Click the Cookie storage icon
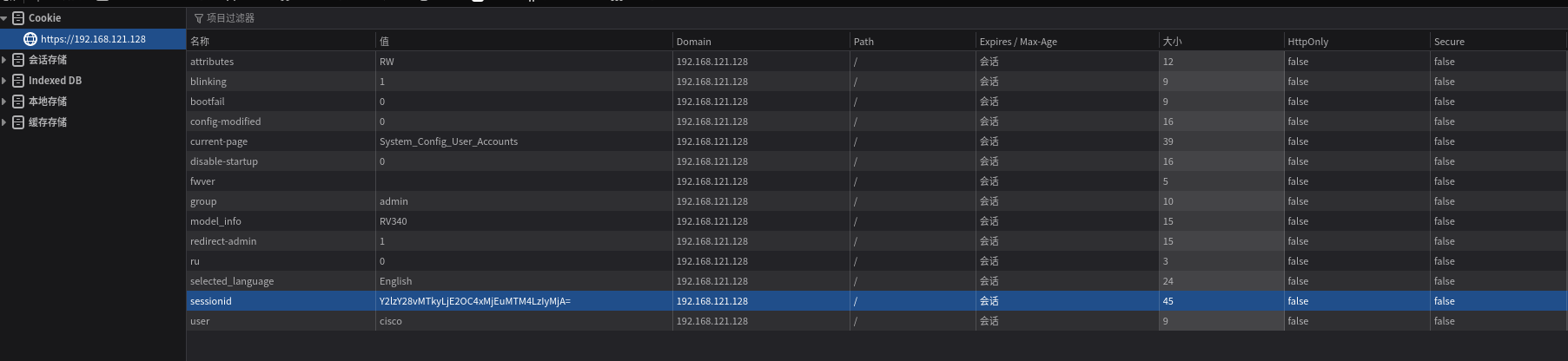1568x361 pixels. [x=18, y=18]
